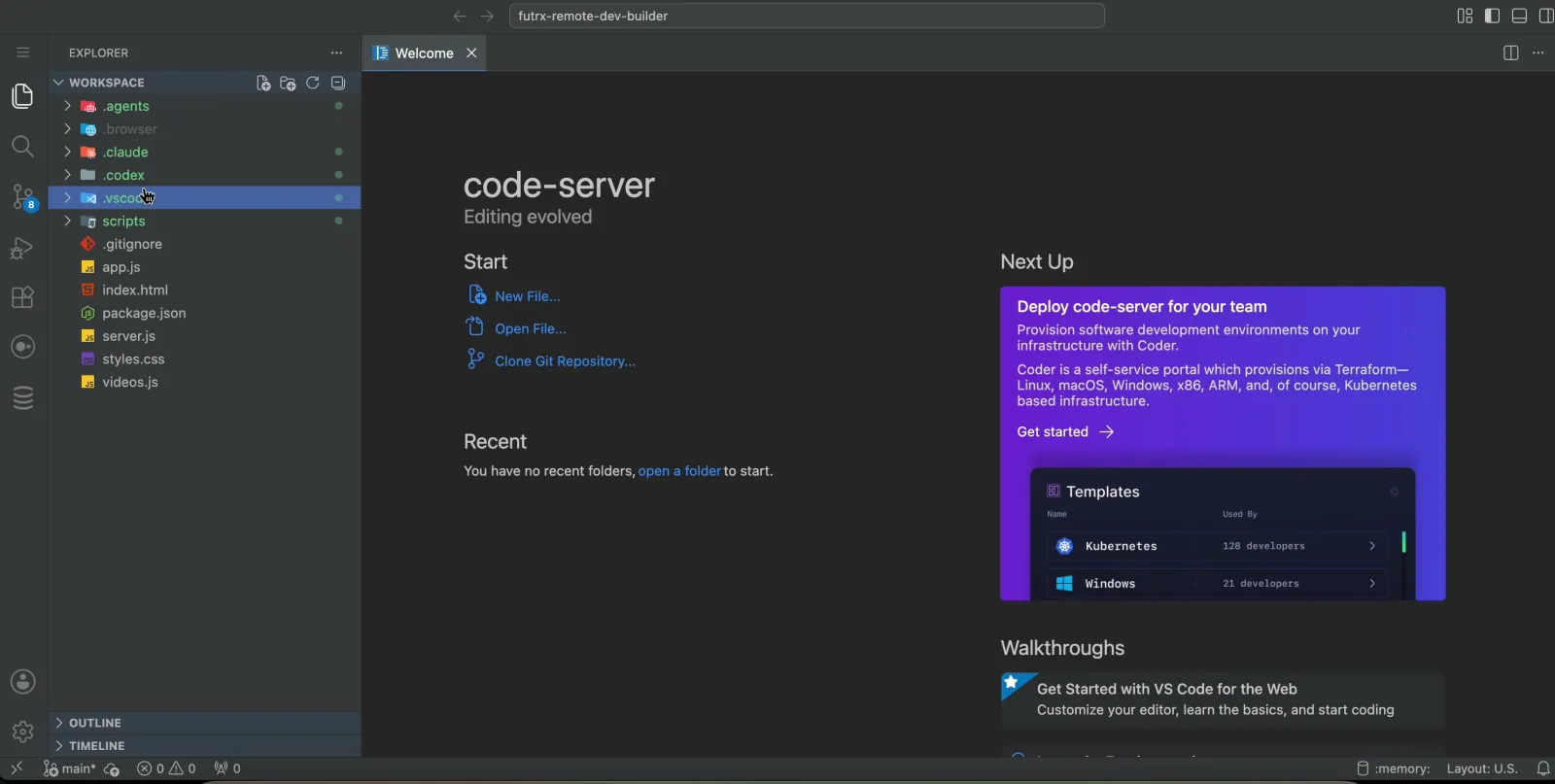Toggle the primary side bar
Viewport: 1555px width, 784px height.
click(x=1492, y=16)
